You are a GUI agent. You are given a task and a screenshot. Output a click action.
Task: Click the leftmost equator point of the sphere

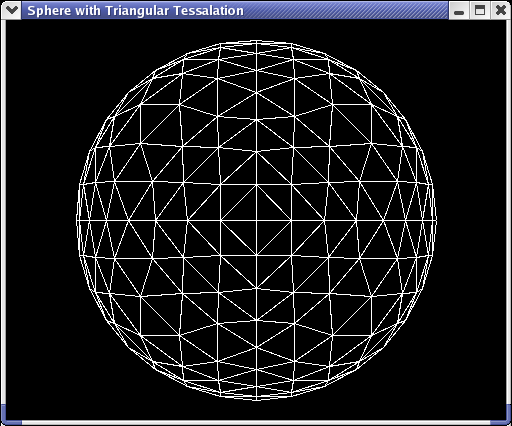77,220
